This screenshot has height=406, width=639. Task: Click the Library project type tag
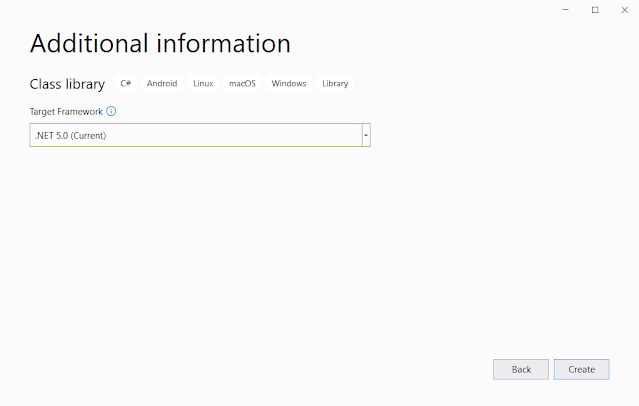pos(335,84)
